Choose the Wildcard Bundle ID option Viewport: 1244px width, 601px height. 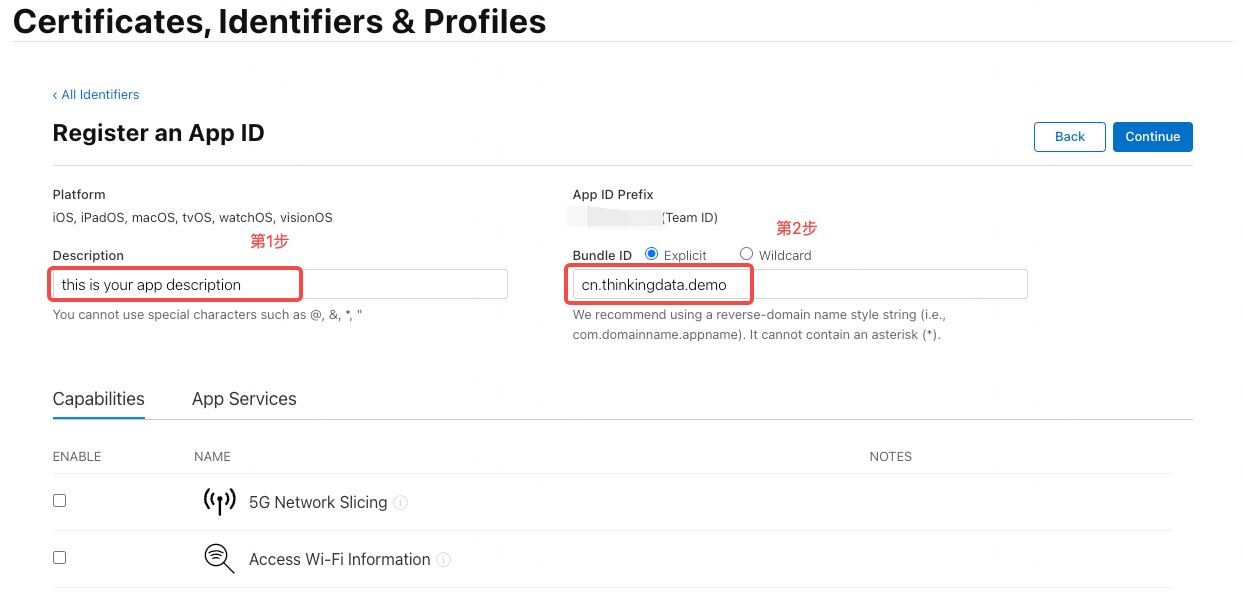[x=746, y=254]
